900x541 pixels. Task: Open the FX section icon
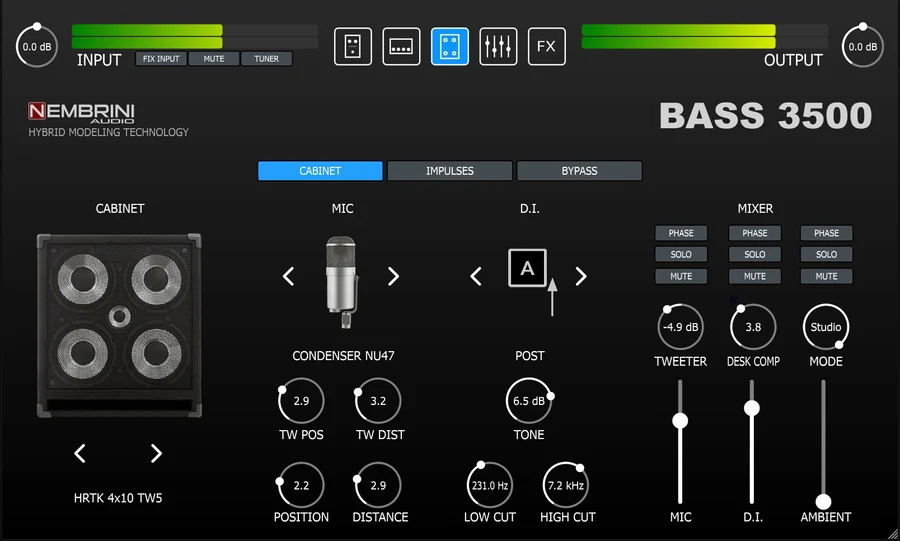(x=546, y=46)
